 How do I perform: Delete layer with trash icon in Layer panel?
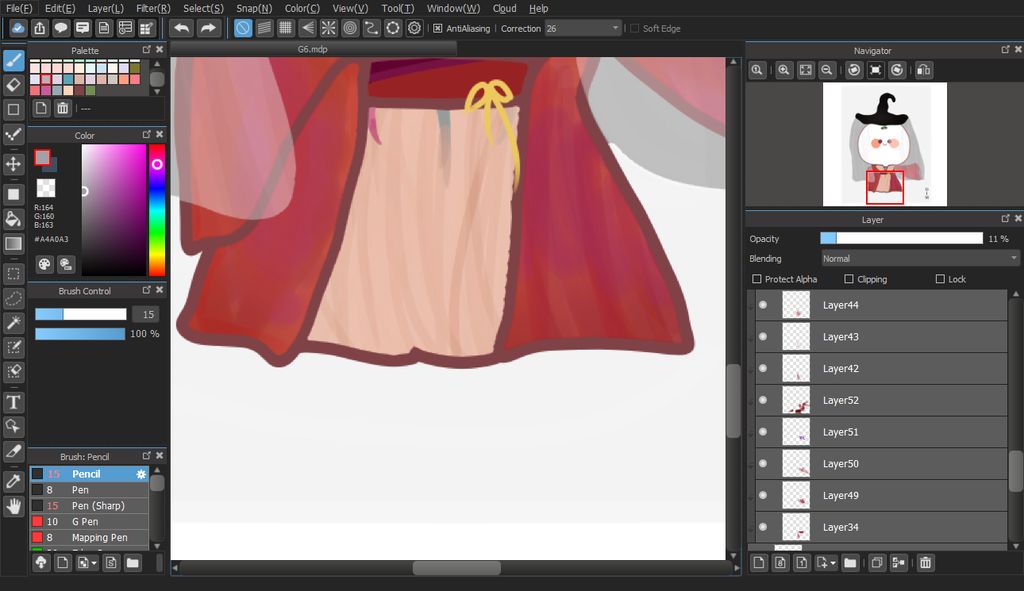(x=925, y=562)
